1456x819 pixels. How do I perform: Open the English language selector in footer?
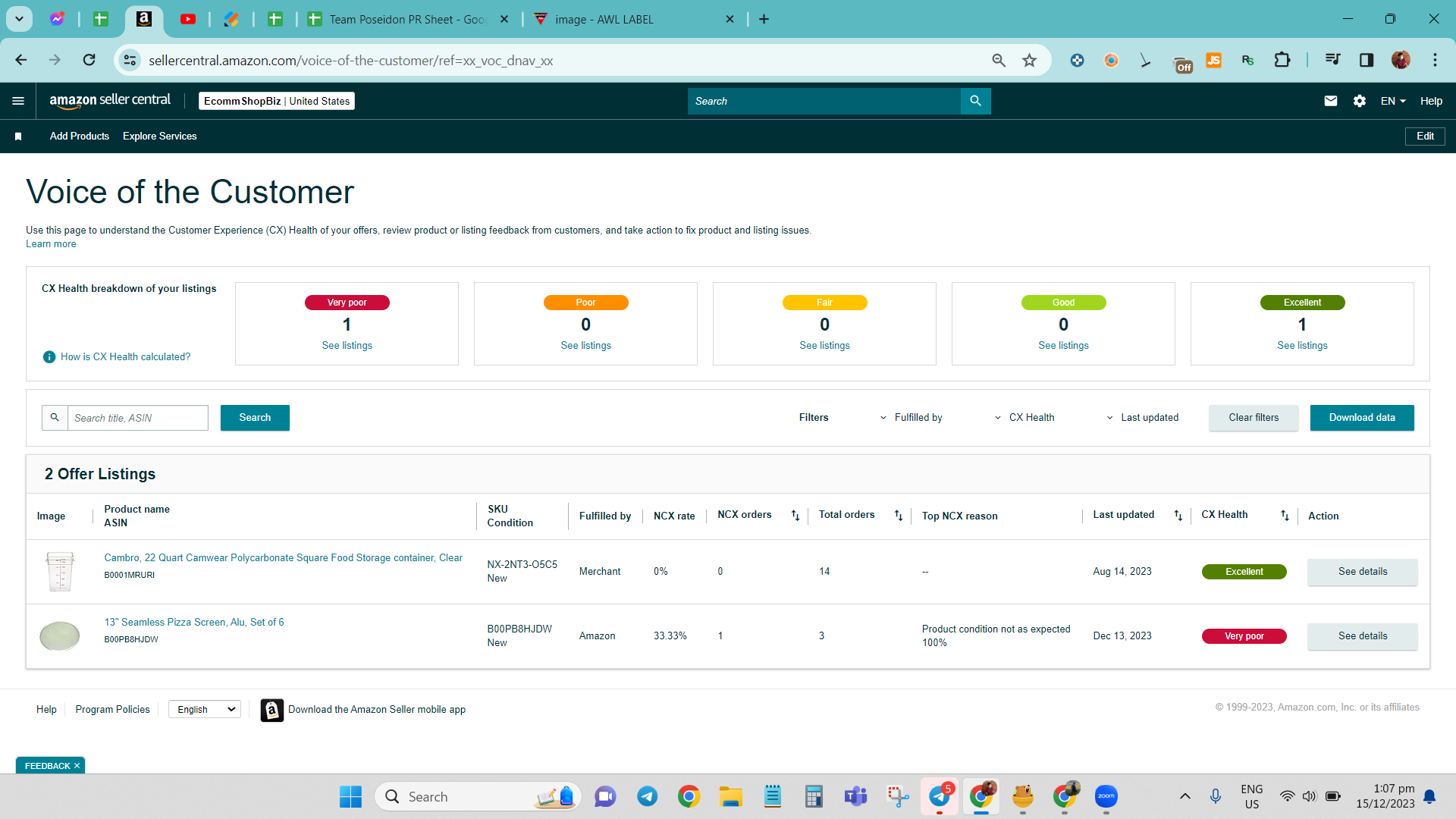click(205, 710)
